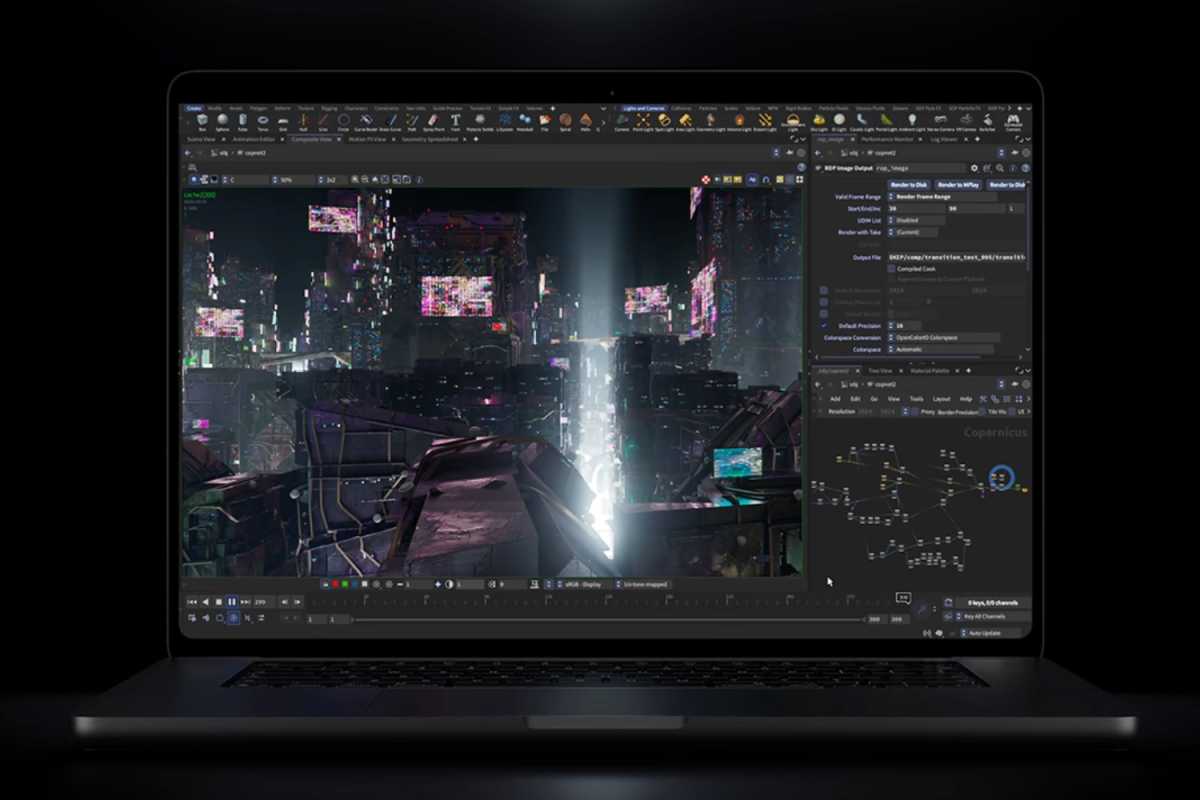Select the Draw Curve shelf tool
This screenshot has width=1200, height=800.
pyautogui.click(x=391, y=121)
